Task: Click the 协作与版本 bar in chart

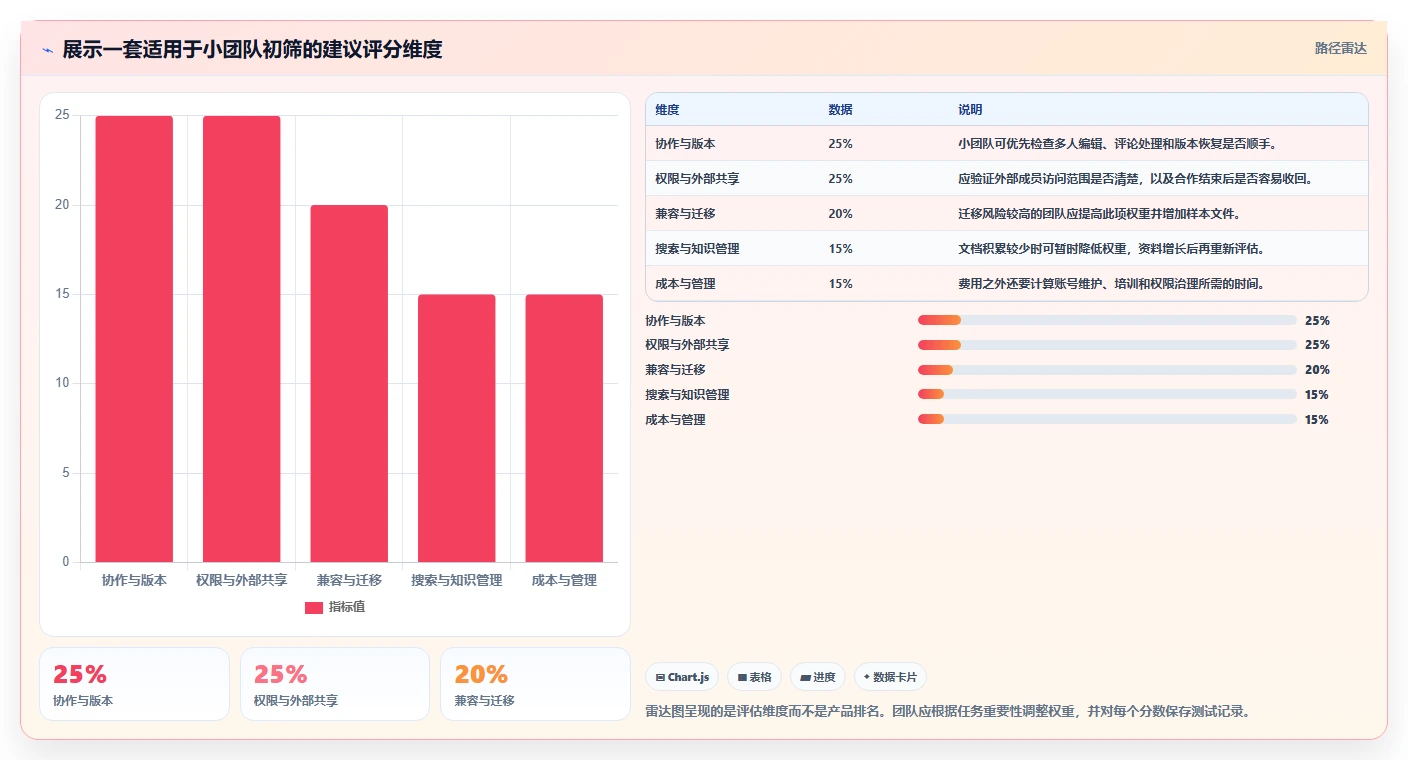Action: point(134,339)
